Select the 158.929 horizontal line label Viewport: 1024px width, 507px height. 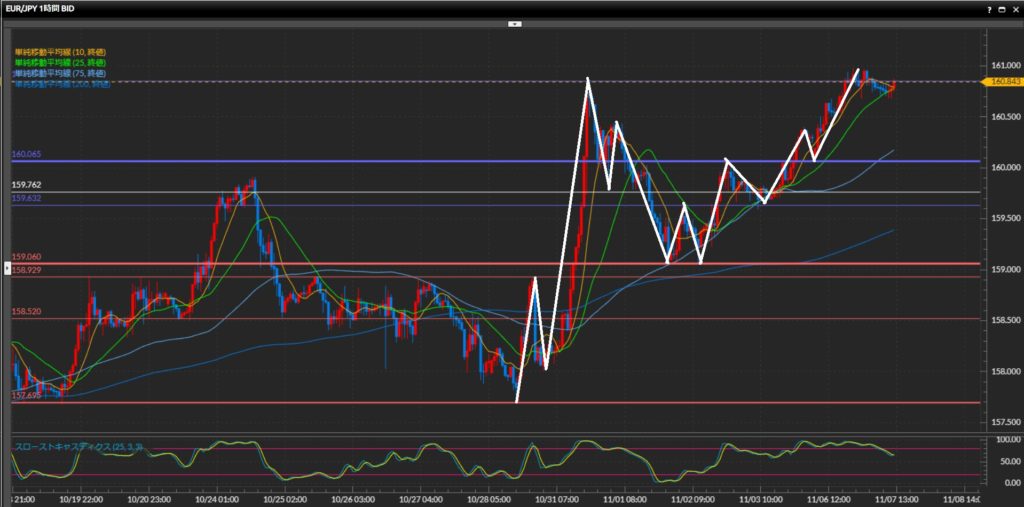(x=26, y=270)
